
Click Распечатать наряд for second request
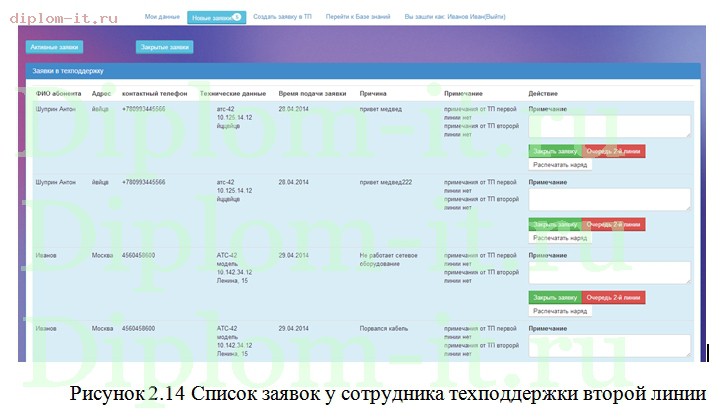(560, 238)
